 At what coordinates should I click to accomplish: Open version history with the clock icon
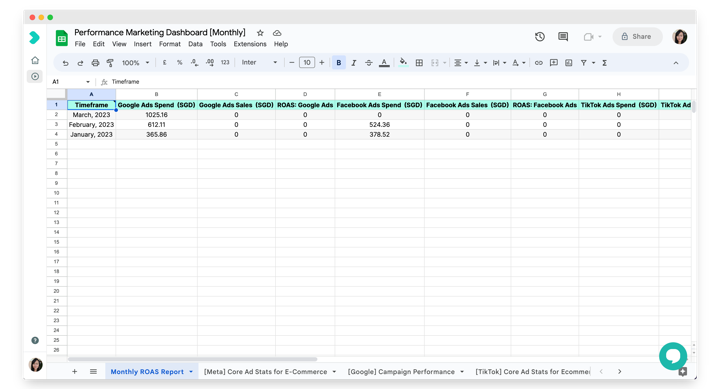pos(540,37)
